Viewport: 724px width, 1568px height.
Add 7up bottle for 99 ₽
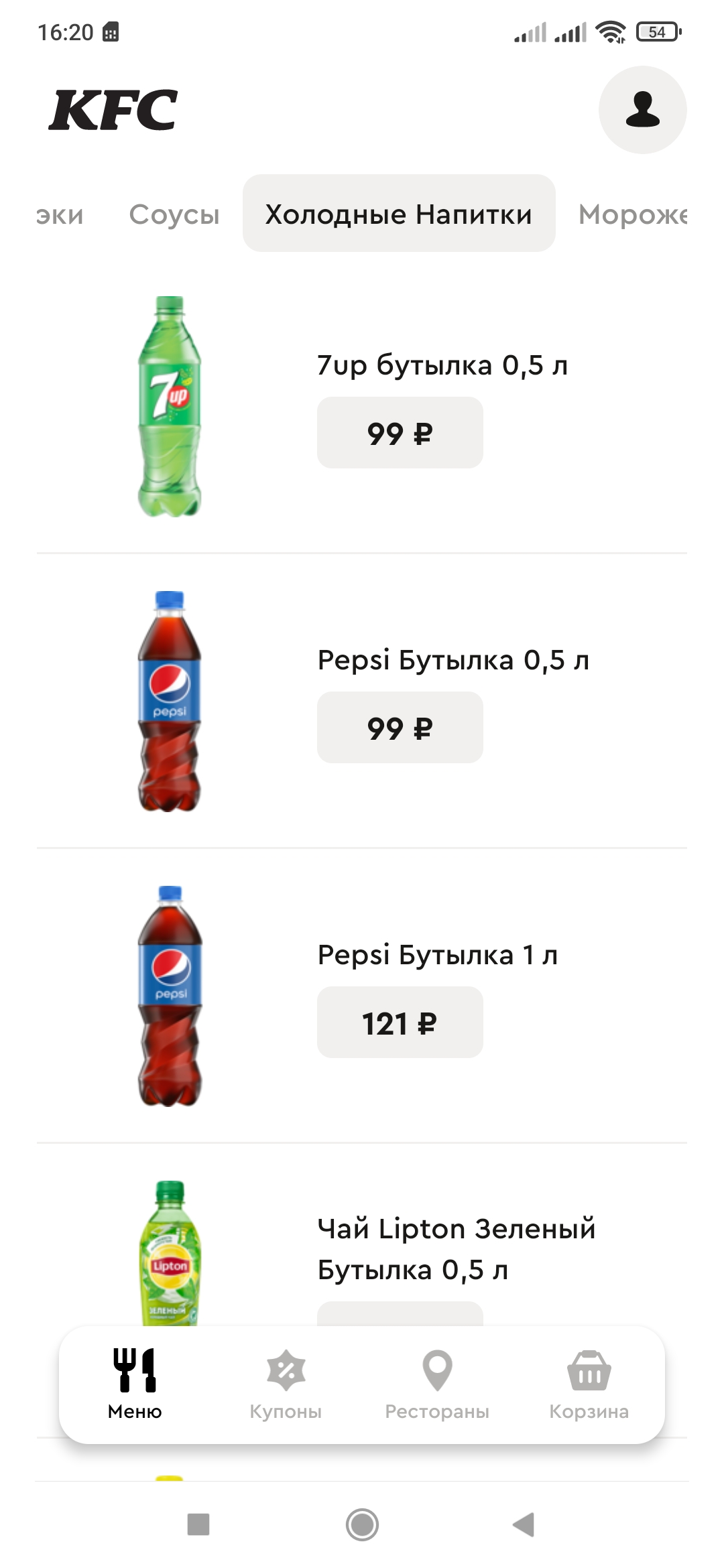click(x=400, y=433)
